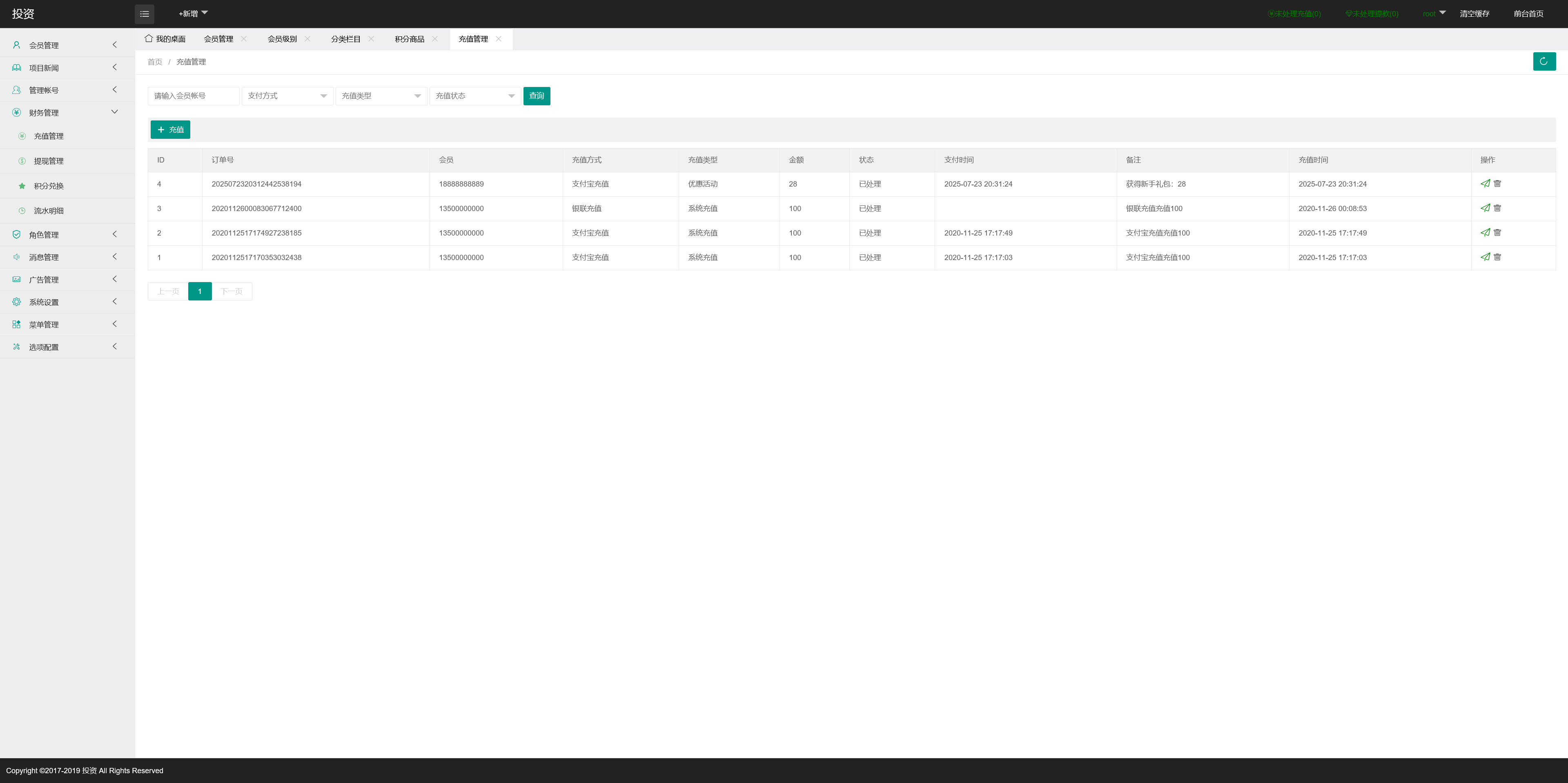Open 提现管理 in the sidebar
Viewport: 1568px width, 783px height.
click(49, 161)
